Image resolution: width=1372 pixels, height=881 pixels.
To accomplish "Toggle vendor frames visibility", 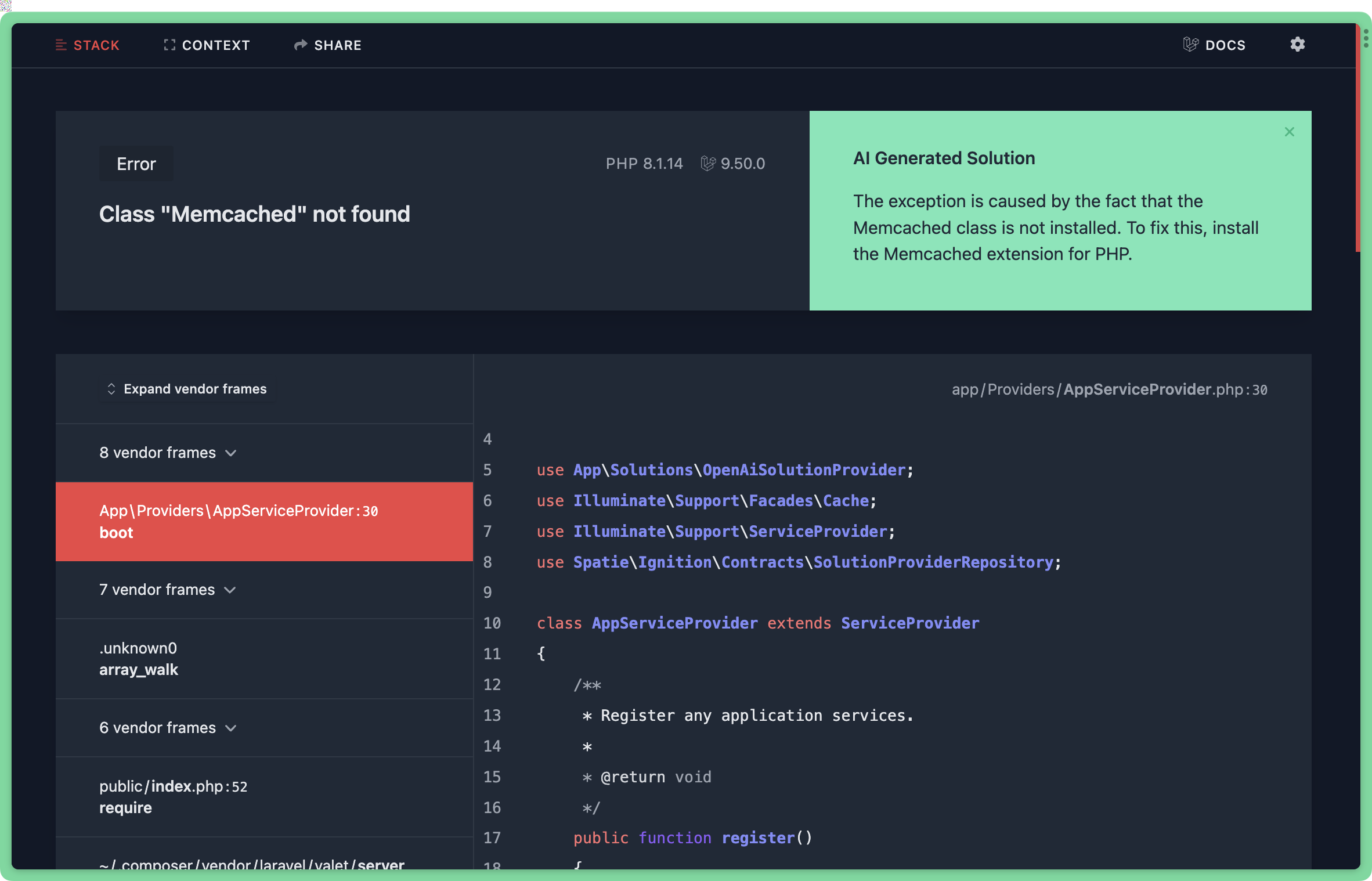I will (x=186, y=388).
